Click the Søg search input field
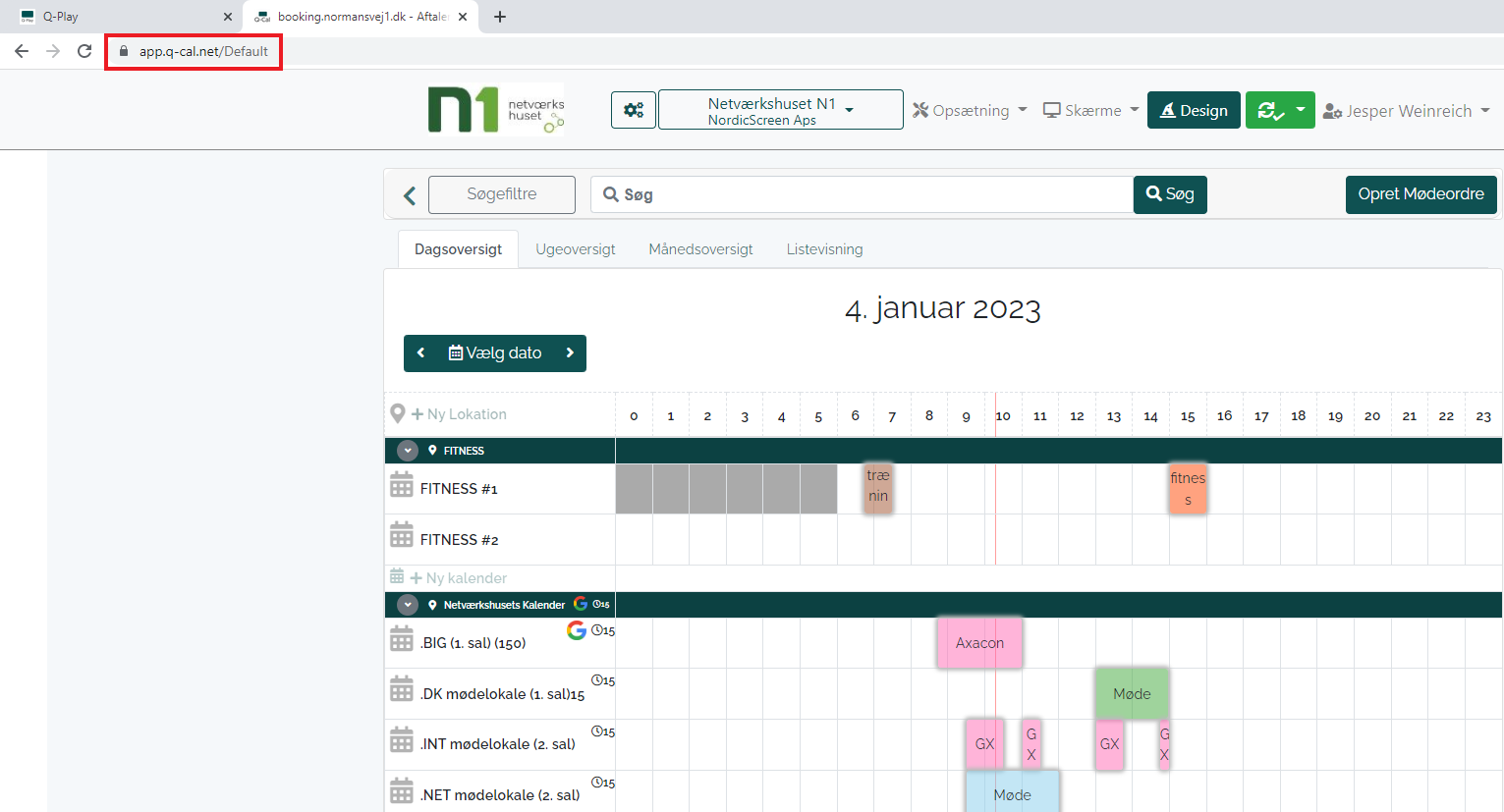Viewport: 1504px width, 812px height. click(863, 194)
